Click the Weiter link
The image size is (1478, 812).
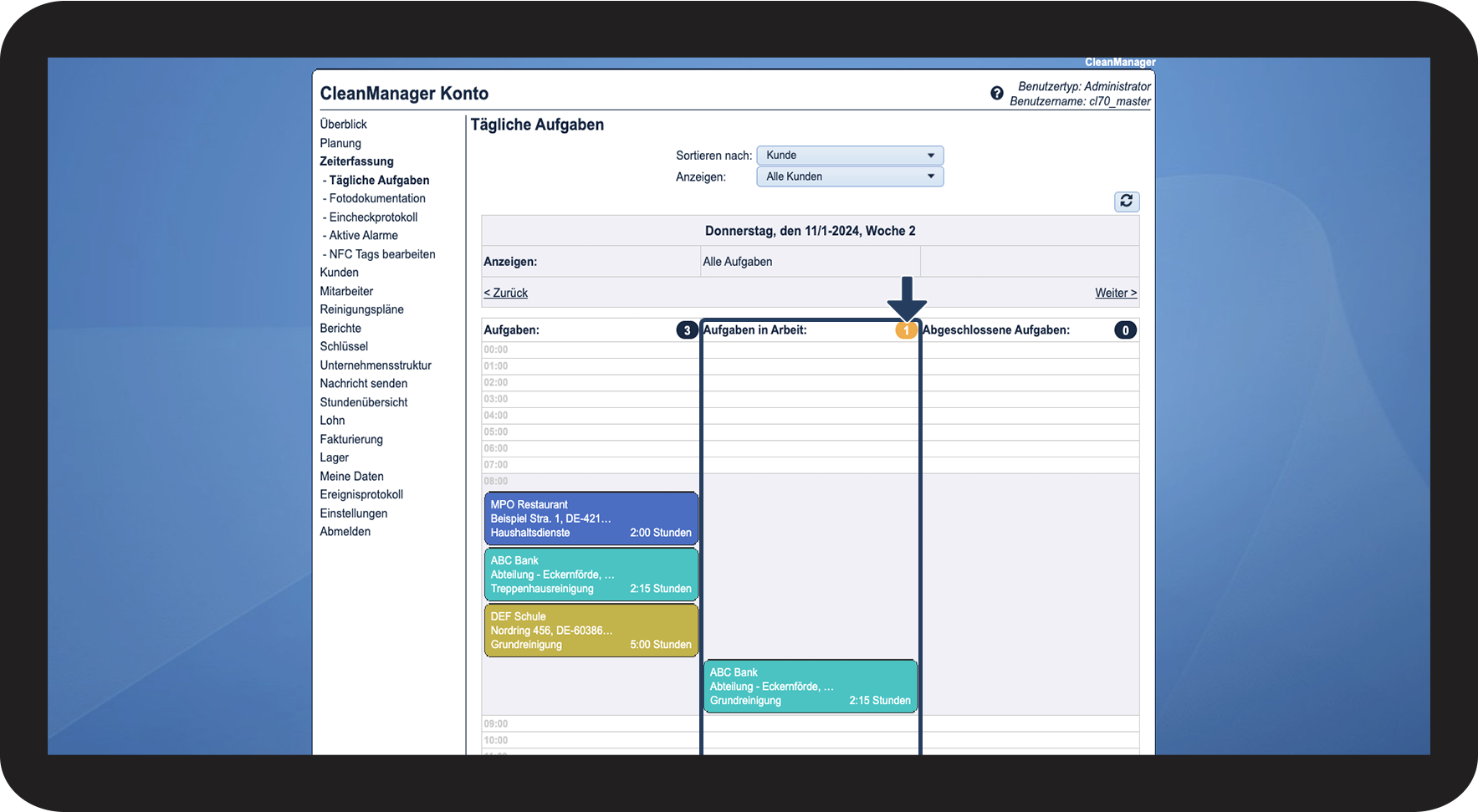[1116, 293]
